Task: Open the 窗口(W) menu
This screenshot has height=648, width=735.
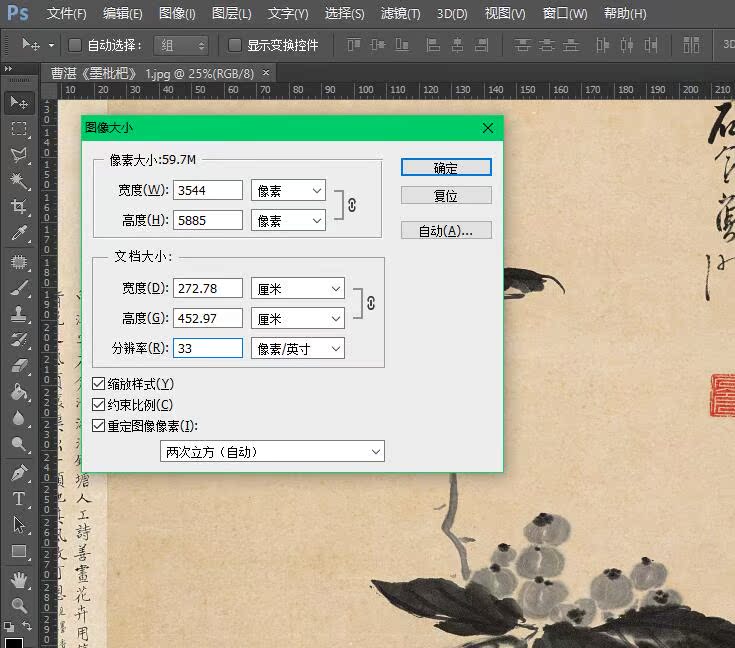Action: 565,13
